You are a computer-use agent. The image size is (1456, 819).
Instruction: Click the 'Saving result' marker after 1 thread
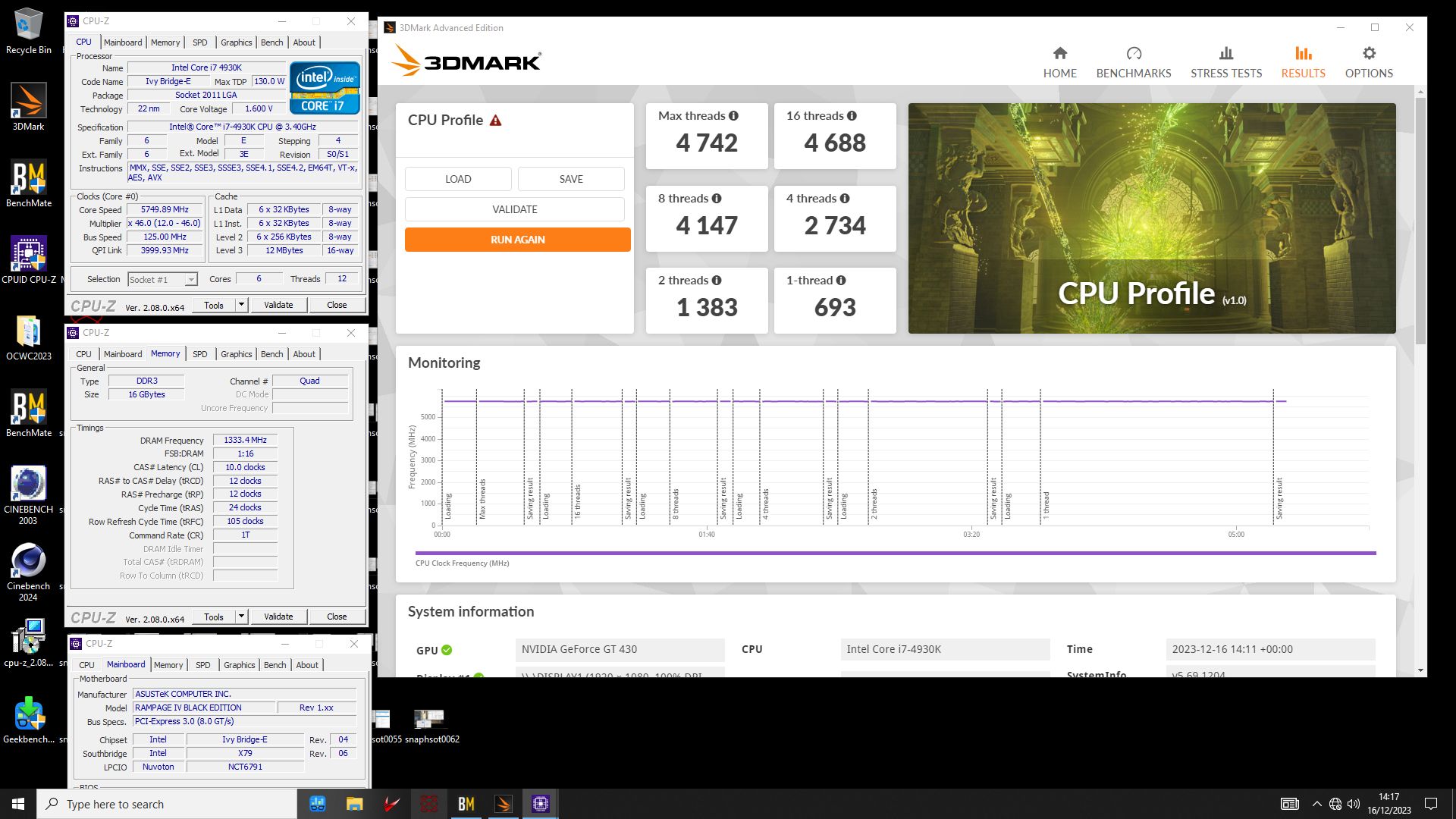[1279, 498]
